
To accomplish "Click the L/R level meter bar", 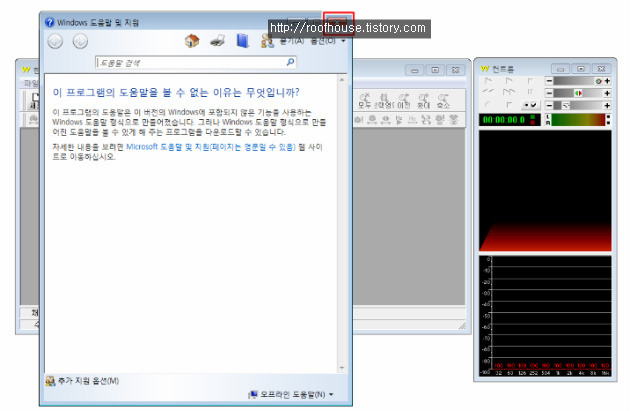I will coord(578,119).
